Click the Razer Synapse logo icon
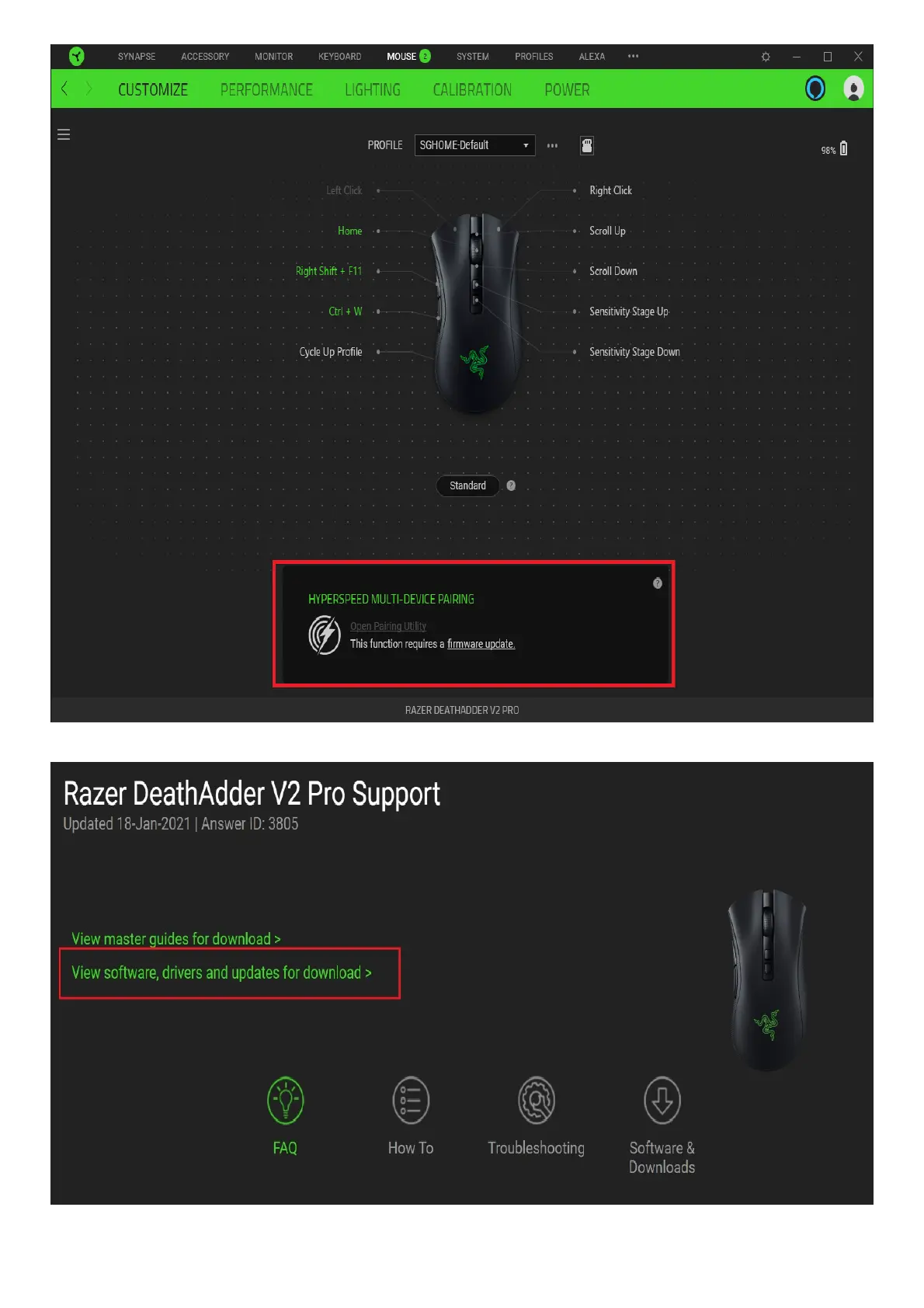 (x=76, y=56)
